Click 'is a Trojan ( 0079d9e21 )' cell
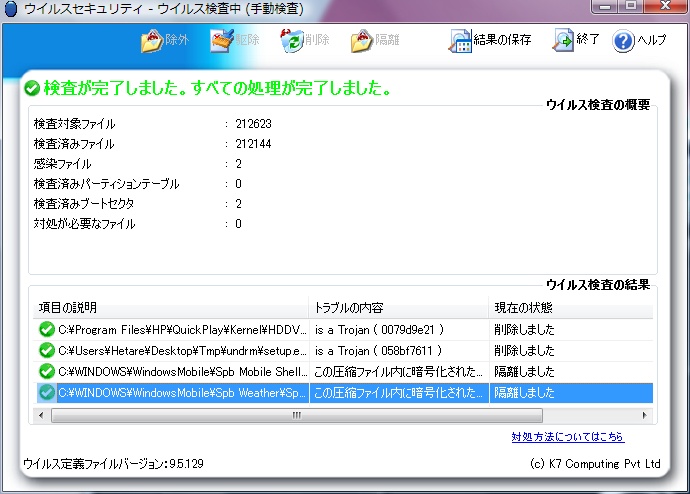This screenshot has height=494, width=690. (379, 330)
